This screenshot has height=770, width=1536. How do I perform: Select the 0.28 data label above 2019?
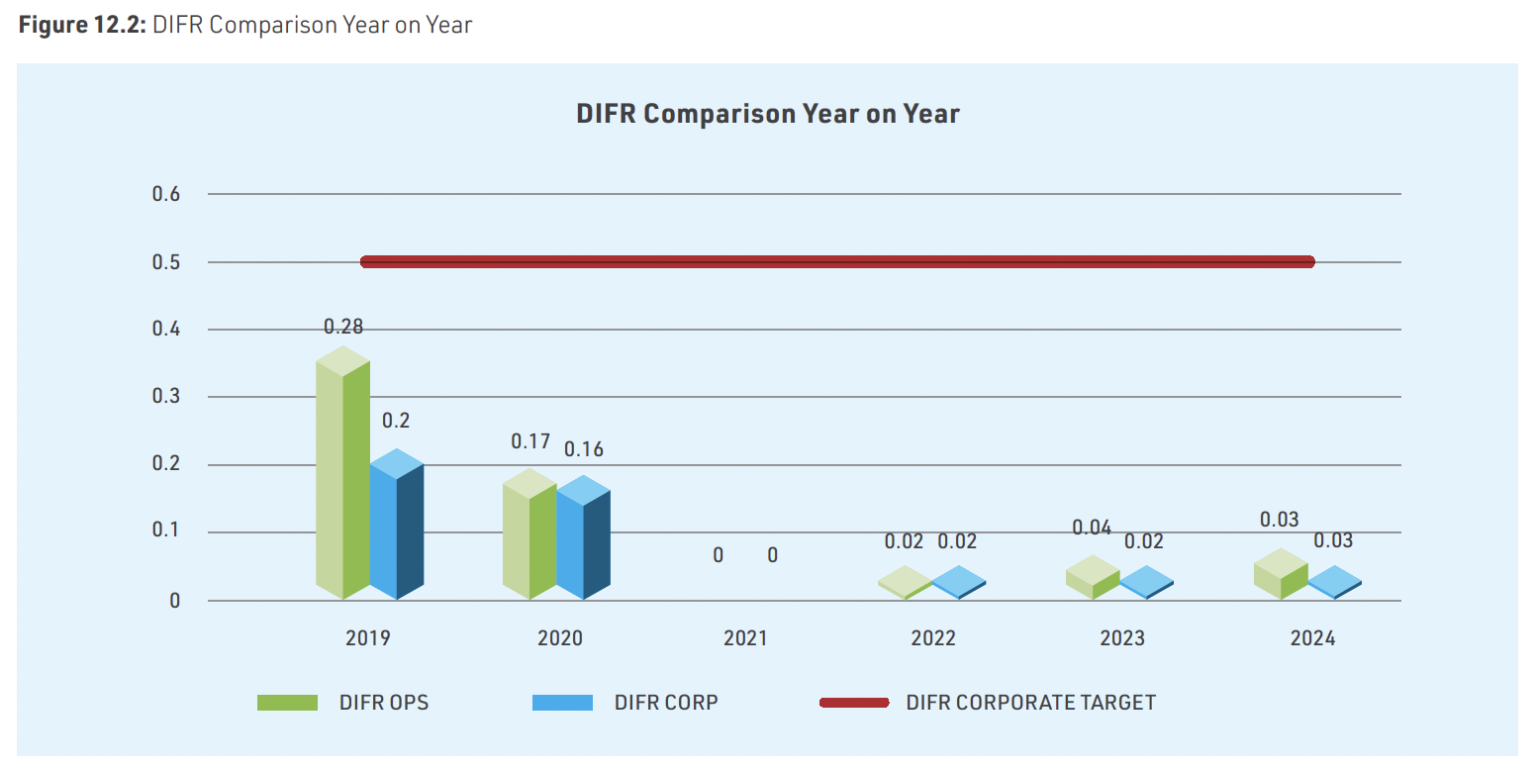click(343, 327)
